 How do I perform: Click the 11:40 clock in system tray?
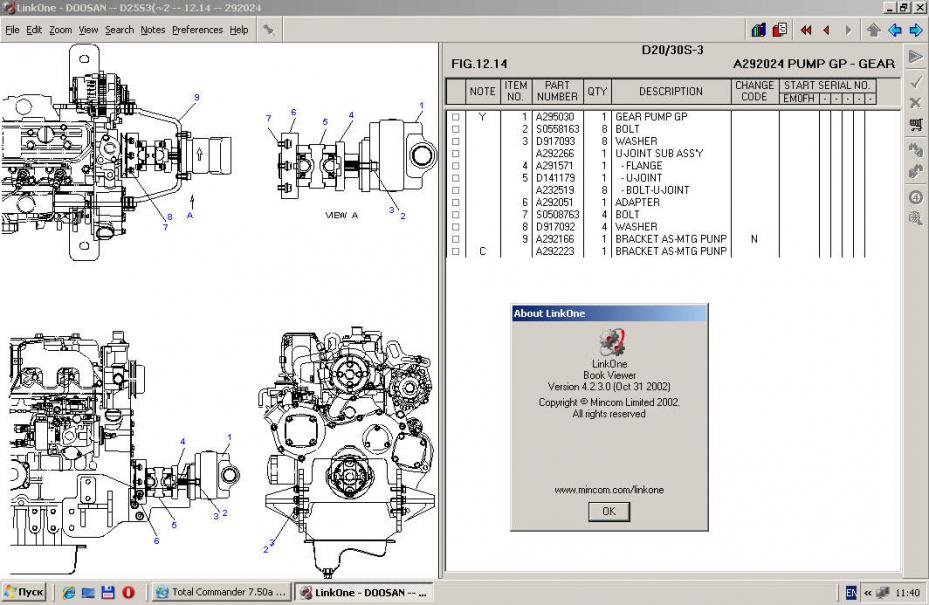click(907, 593)
